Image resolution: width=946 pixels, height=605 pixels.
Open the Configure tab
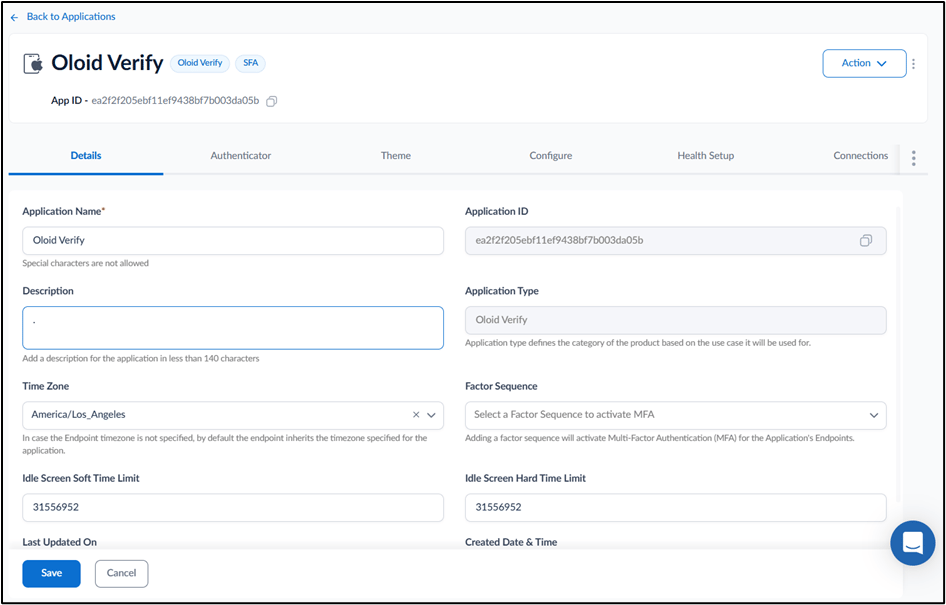click(x=551, y=156)
